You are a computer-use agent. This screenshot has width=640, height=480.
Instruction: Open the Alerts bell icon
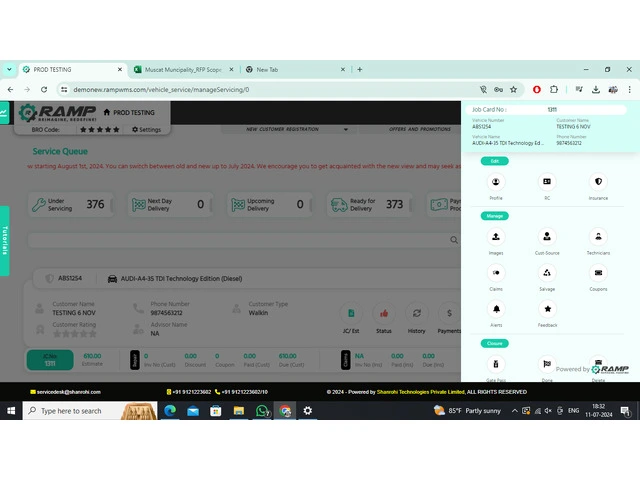pos(496,309)
